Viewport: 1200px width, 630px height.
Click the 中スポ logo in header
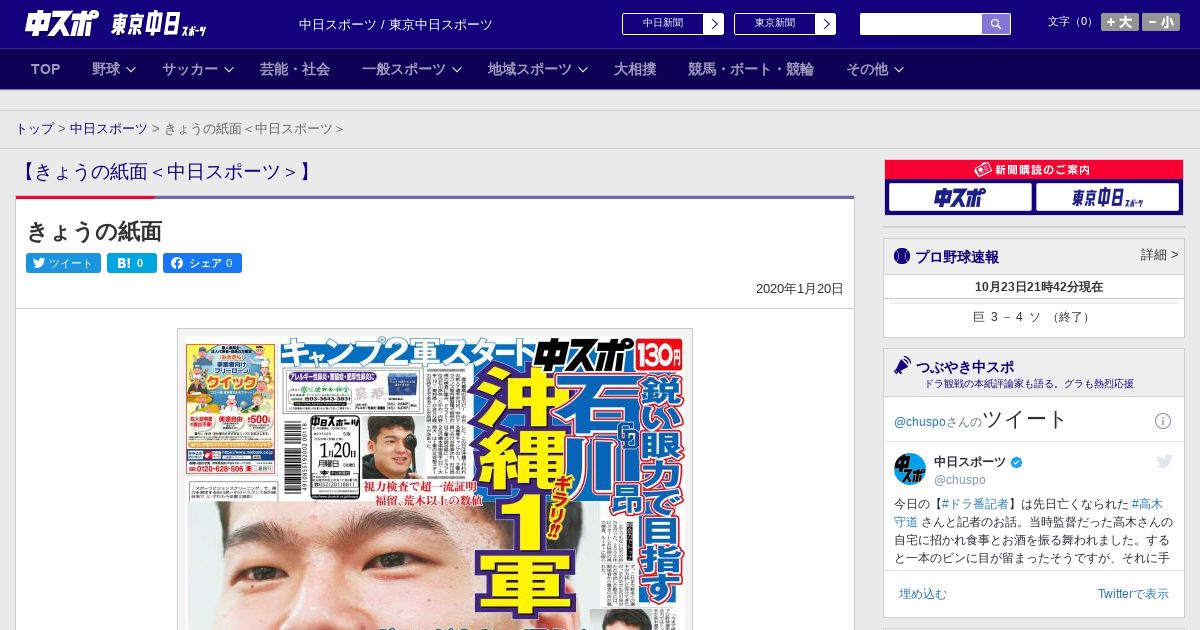click(62, 24)
